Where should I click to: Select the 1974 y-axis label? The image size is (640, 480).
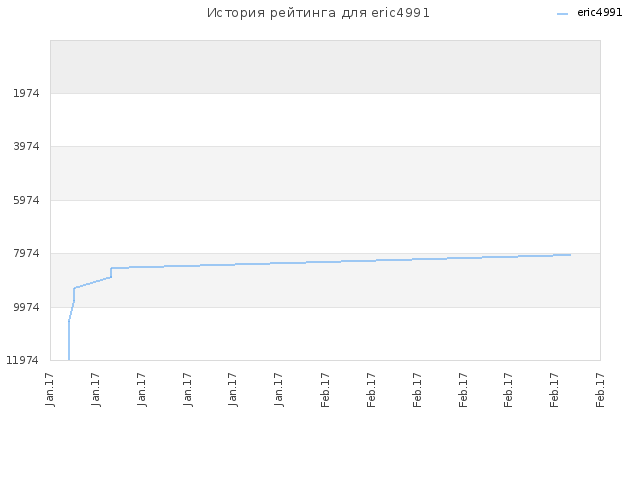pos(27,93)
